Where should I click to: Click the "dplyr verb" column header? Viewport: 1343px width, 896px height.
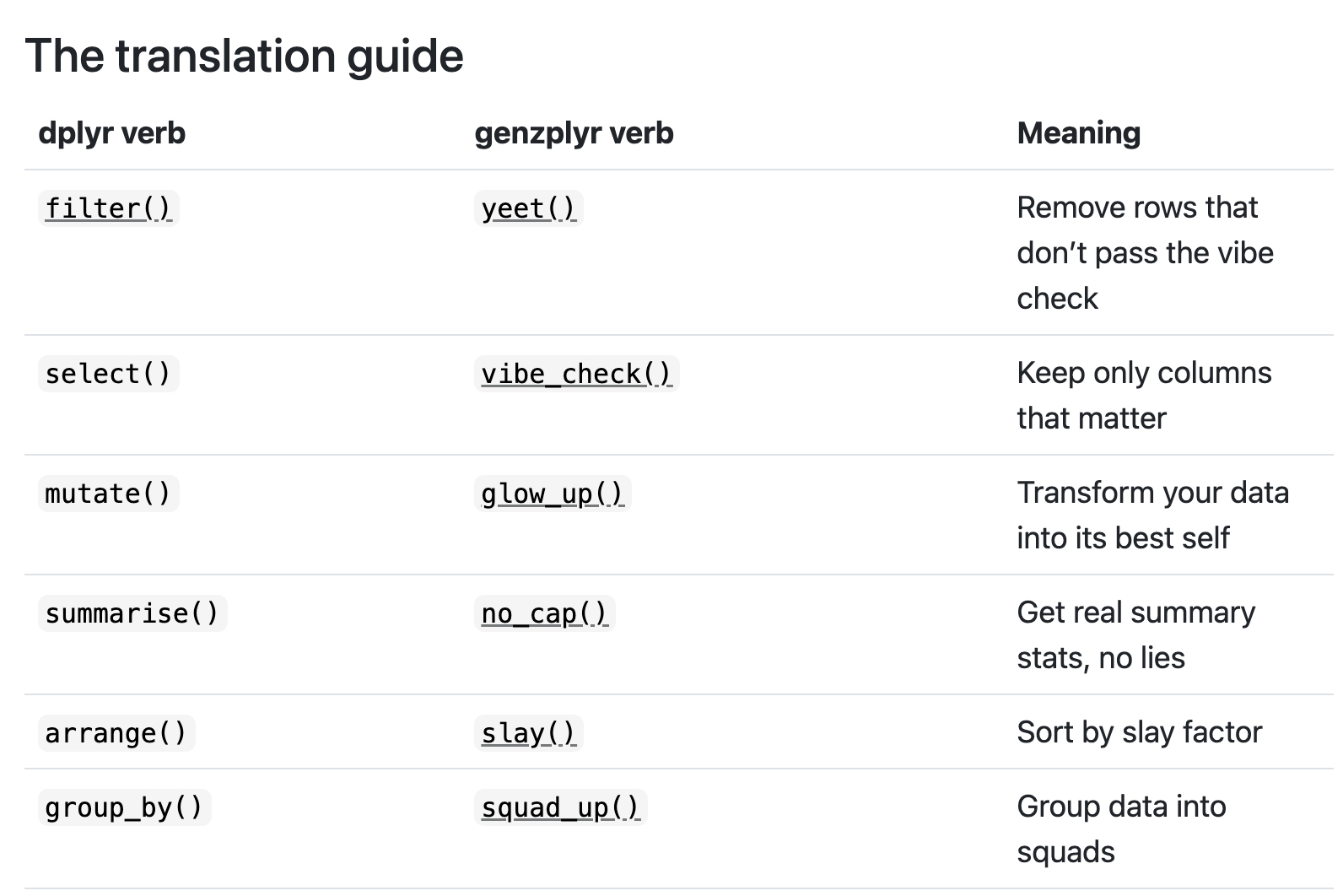tap(111, 133)
